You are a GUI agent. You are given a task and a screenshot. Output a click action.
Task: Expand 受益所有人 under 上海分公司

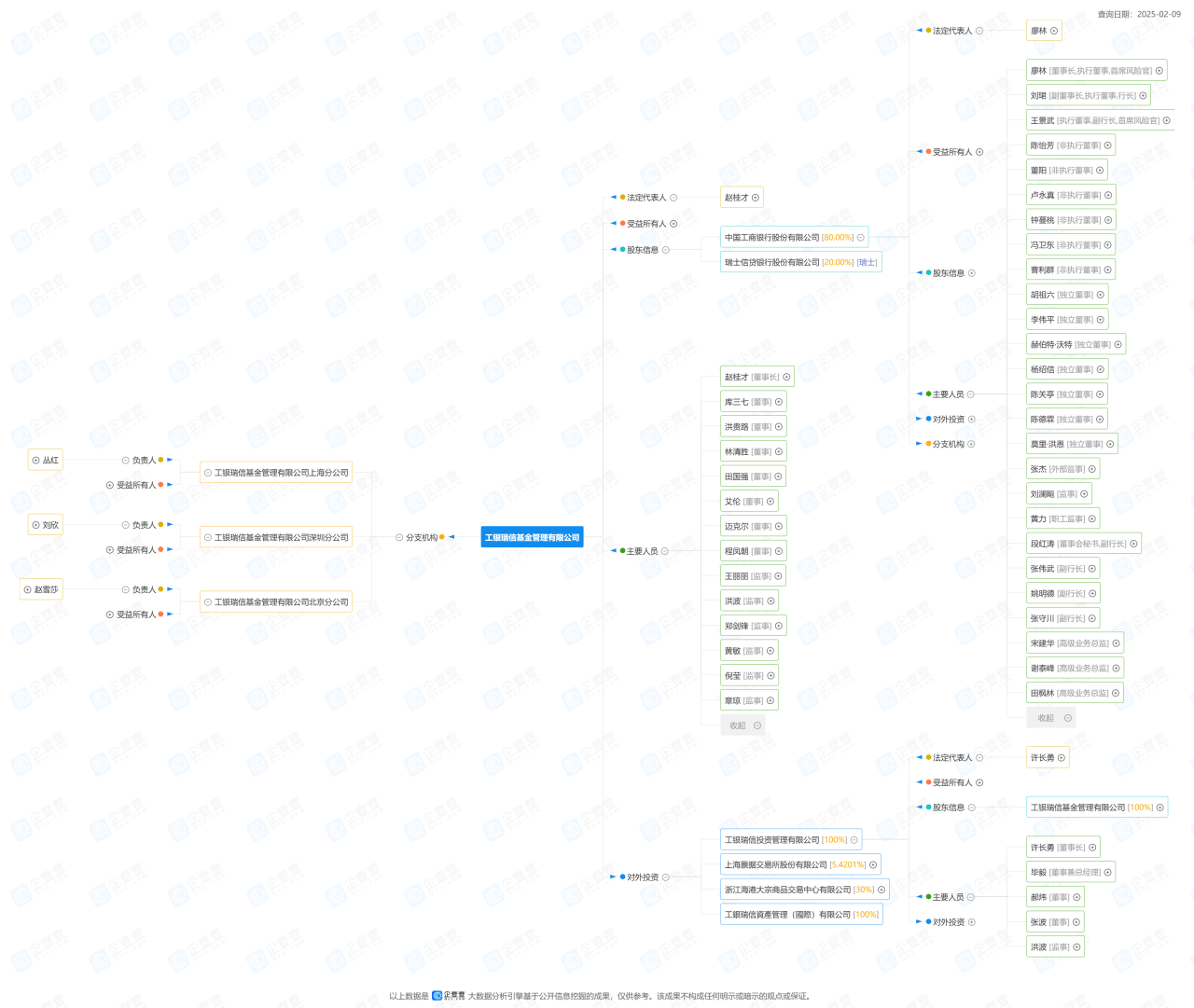click(110, 486)
